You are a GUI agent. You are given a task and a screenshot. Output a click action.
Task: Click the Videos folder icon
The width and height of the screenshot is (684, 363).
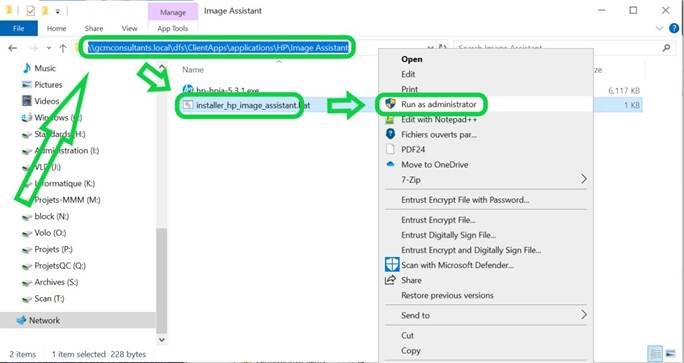click(x=27, y=101)
